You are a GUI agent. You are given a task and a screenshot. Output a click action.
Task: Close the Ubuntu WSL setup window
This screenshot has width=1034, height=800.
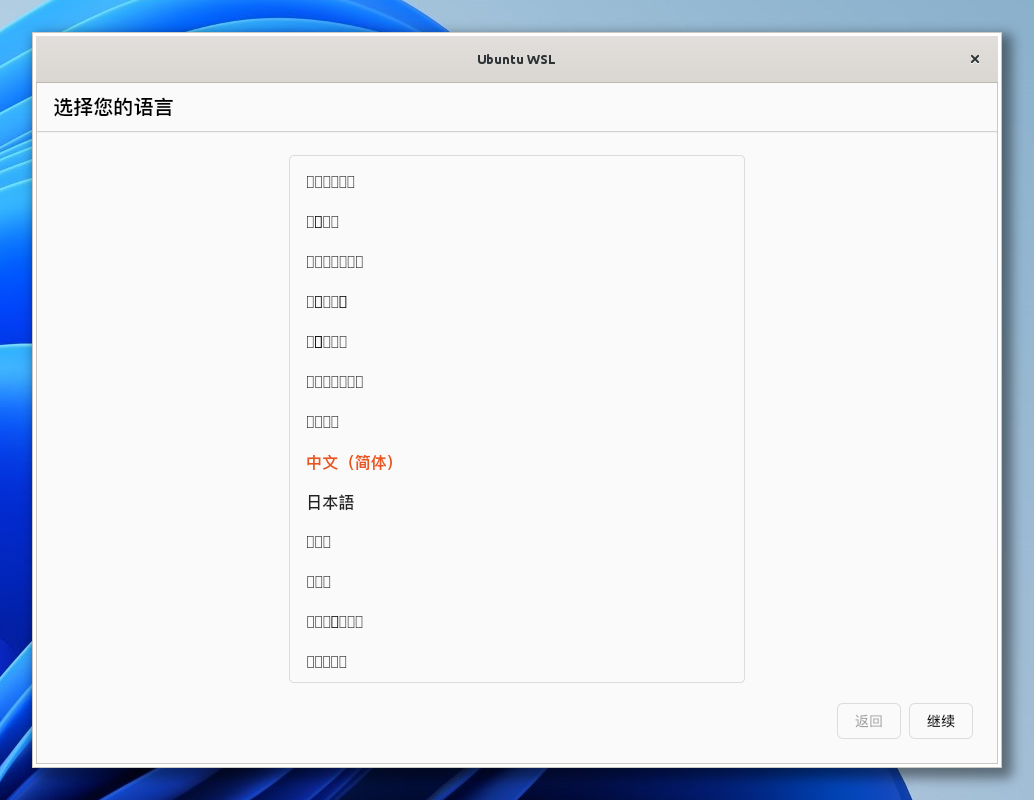coord(974,59)
